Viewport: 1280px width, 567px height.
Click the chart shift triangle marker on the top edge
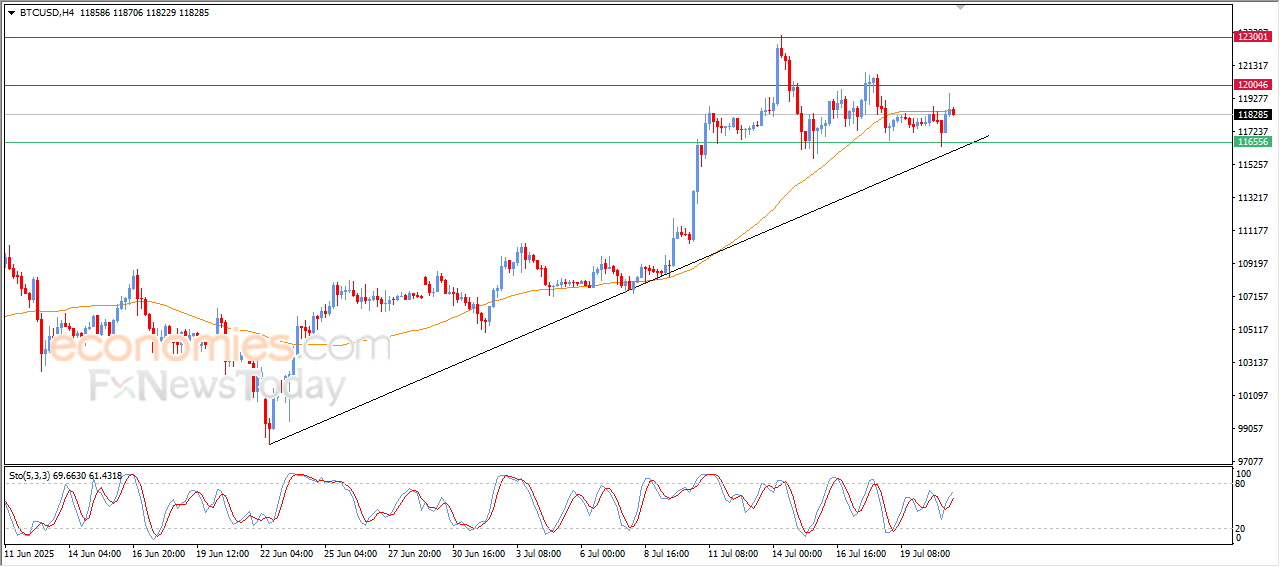tap(961, 7)
